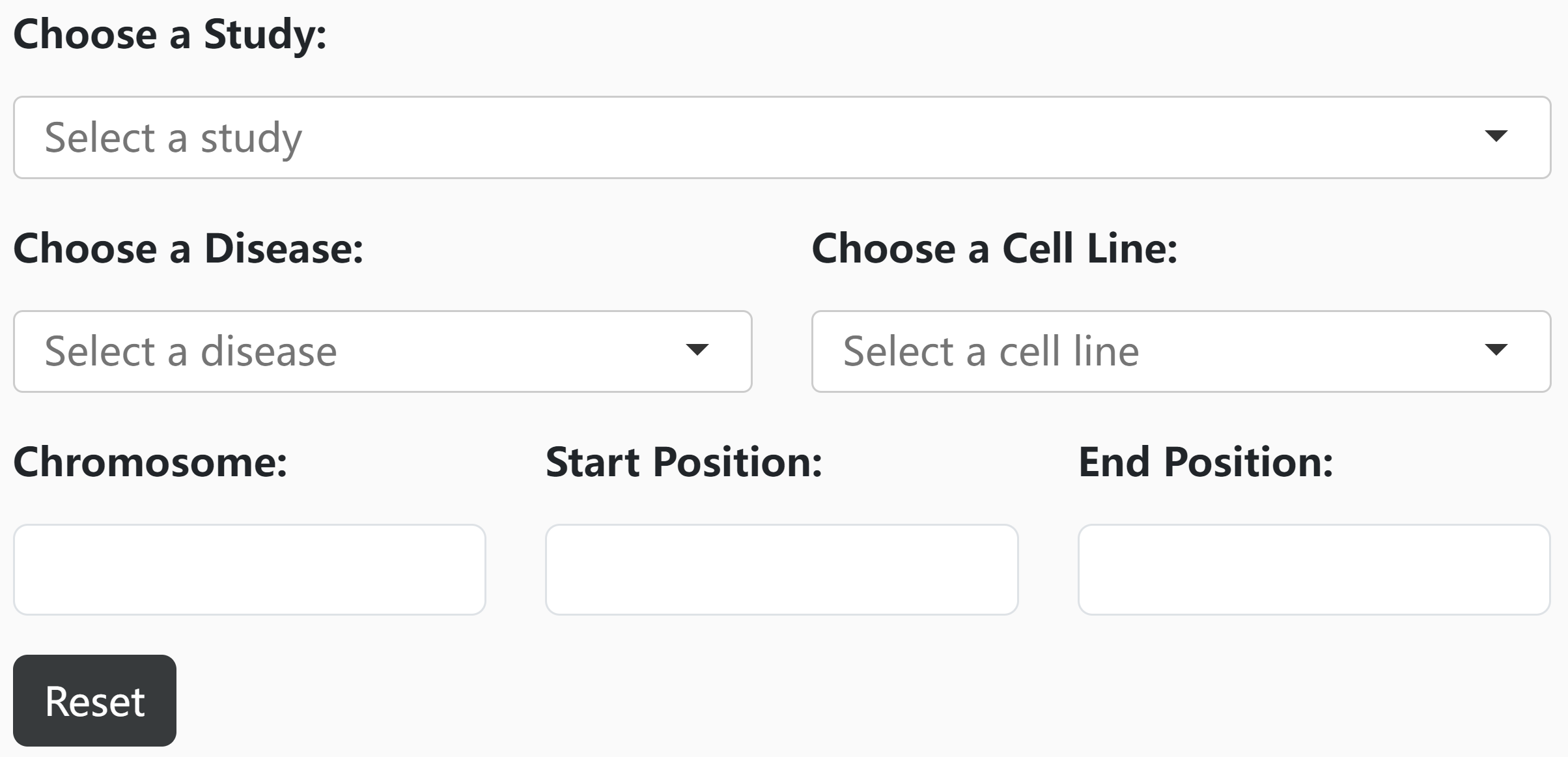
Task: Click the 'Choose a Cell Line:' label
Action: 994,248
